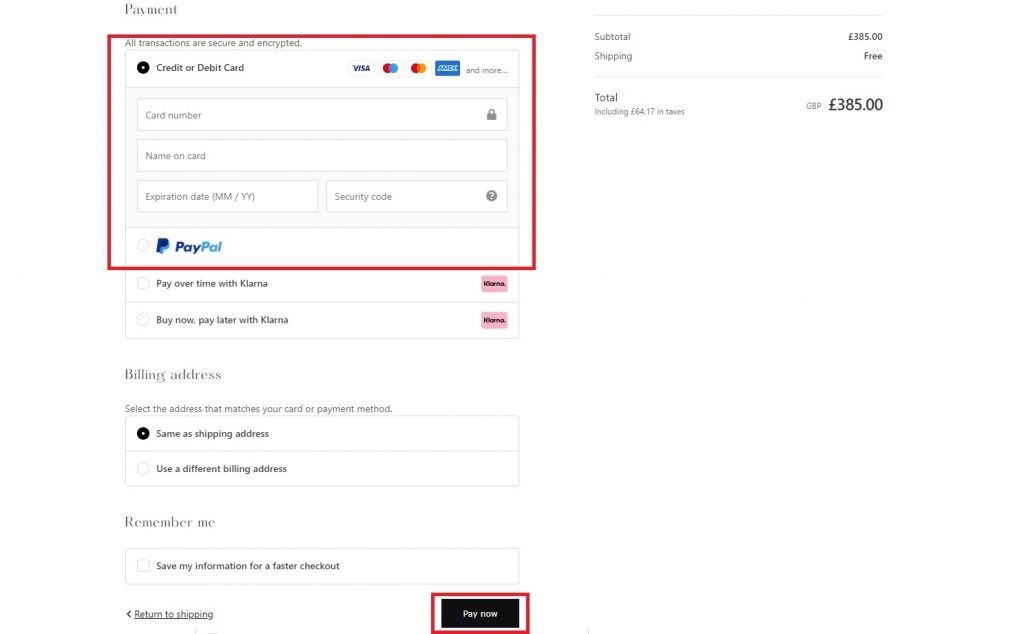Click the American Express icon

tap(447, 69)
